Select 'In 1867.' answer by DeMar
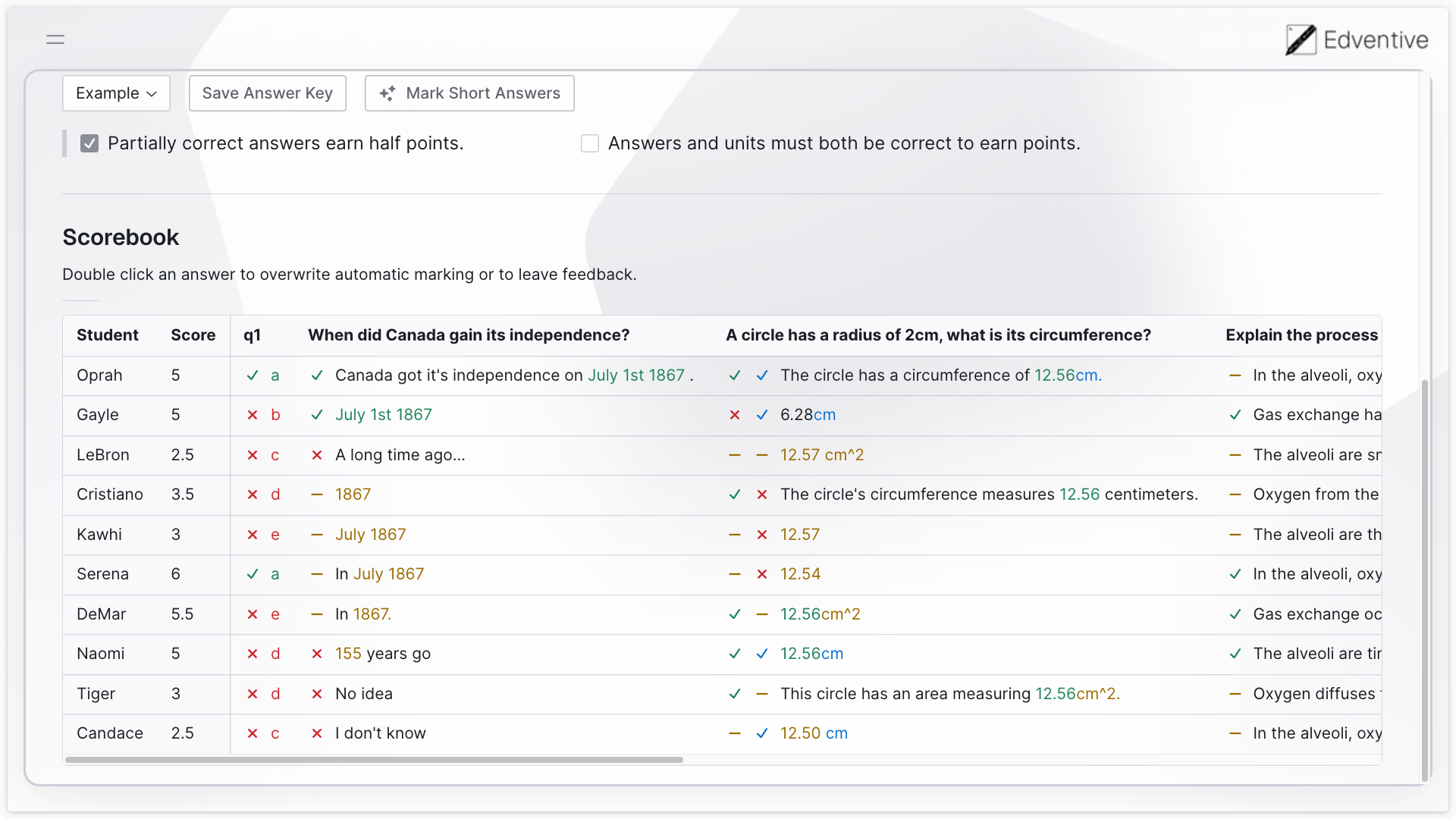This screenshot has width=1456, height=819. click(x=363, y=614)
